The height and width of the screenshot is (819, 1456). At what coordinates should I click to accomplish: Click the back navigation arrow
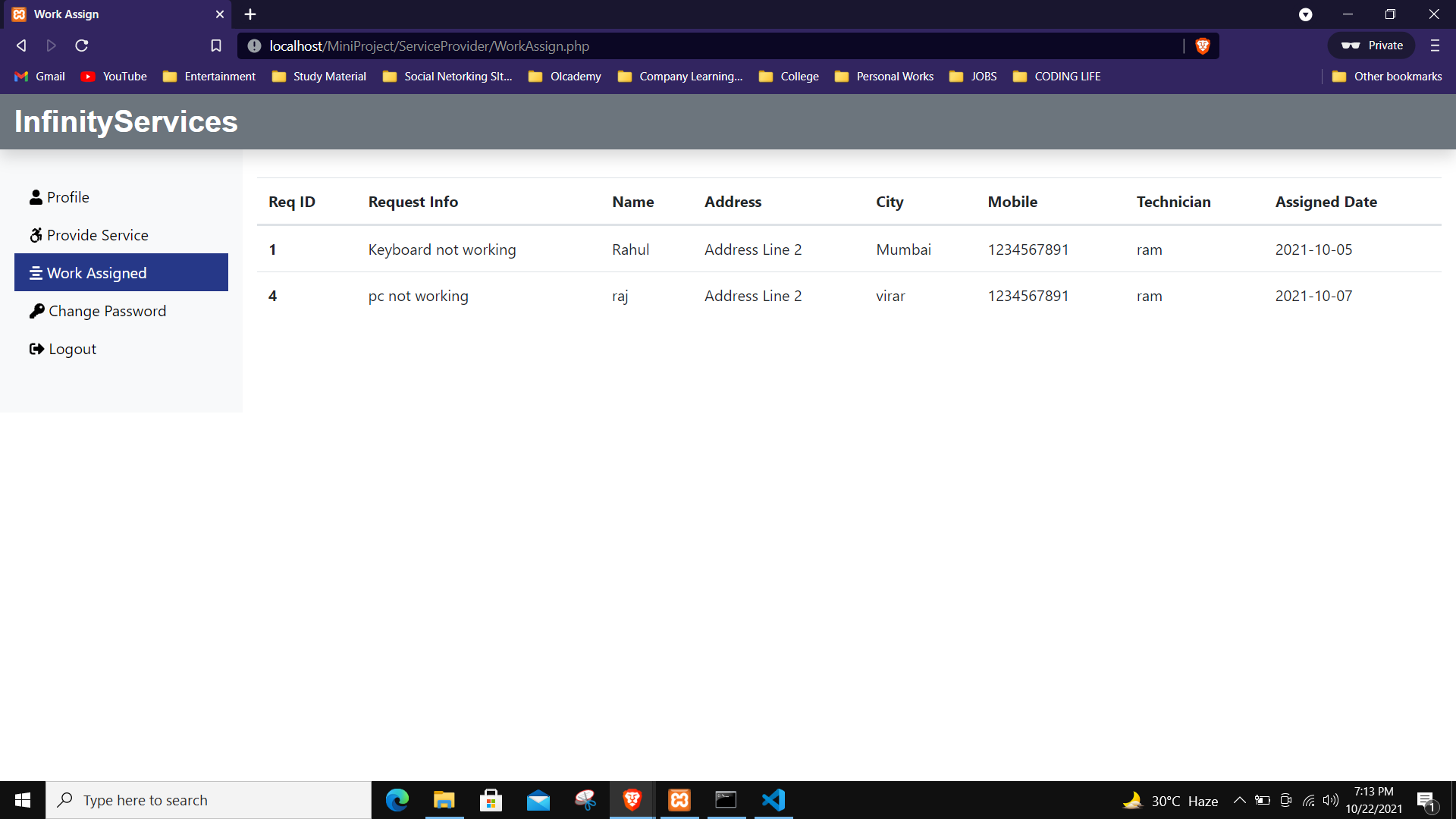coord(21,45)
